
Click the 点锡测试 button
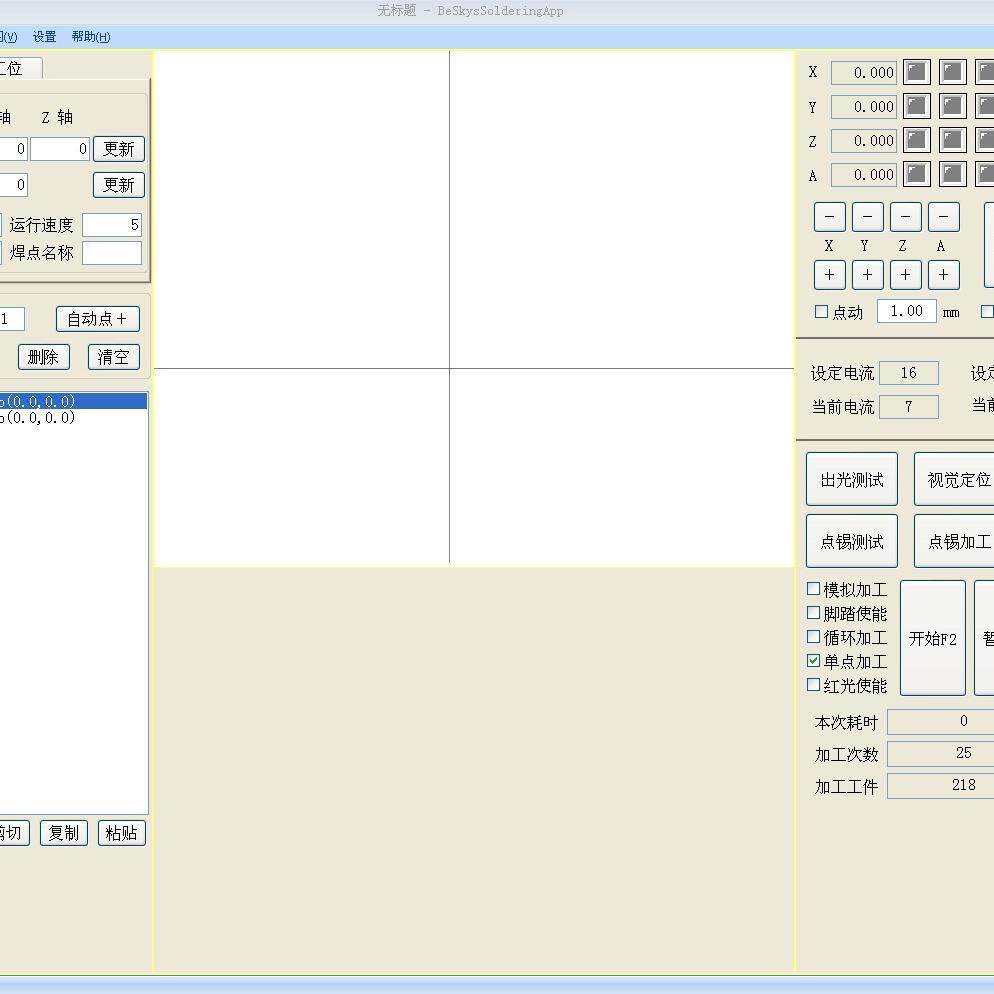(x=851, y=541)
